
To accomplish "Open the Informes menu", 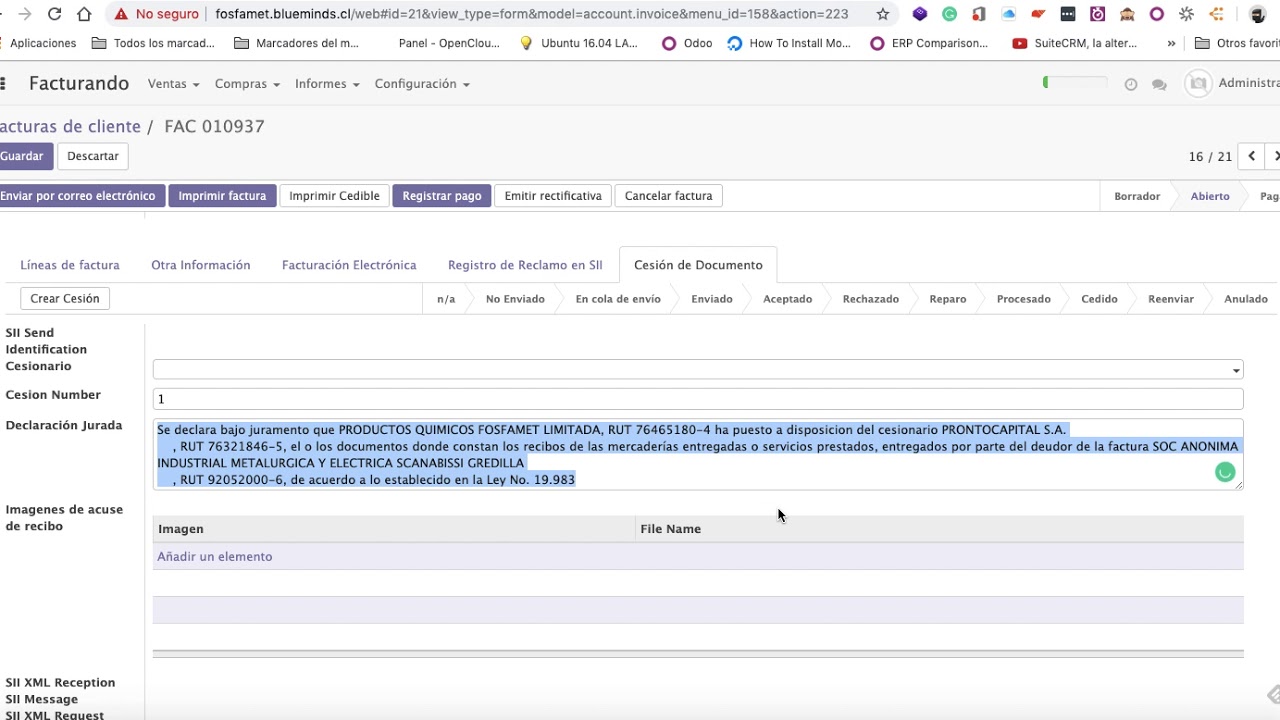I will point(327,84).
